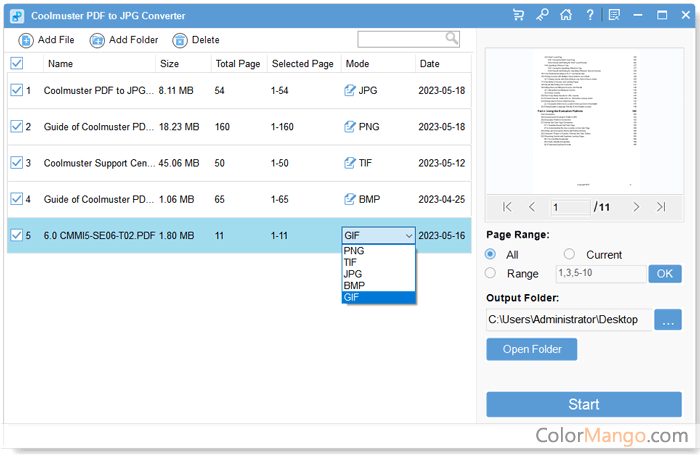The height and width of the screenshot is (457, 700).
Task: Click the key register icon
Action: coord(542,16)
